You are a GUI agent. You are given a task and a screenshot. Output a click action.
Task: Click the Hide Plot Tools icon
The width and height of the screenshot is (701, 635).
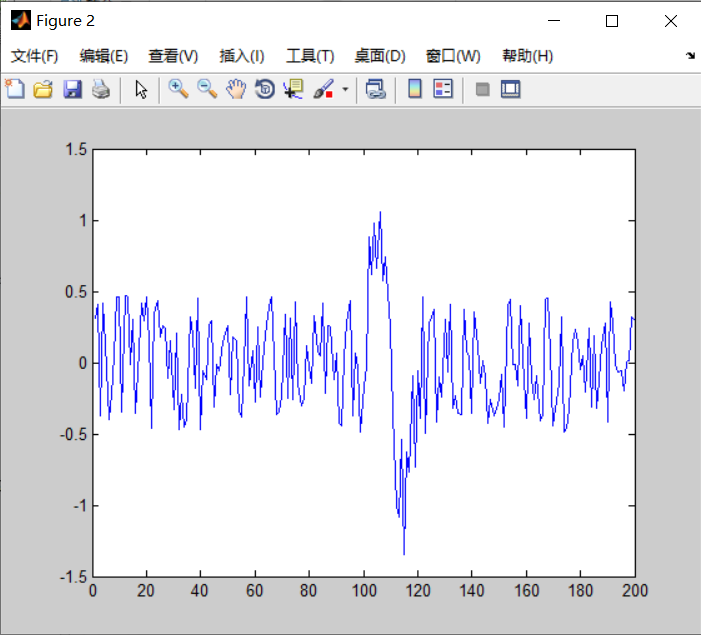(x=482, y=89)
